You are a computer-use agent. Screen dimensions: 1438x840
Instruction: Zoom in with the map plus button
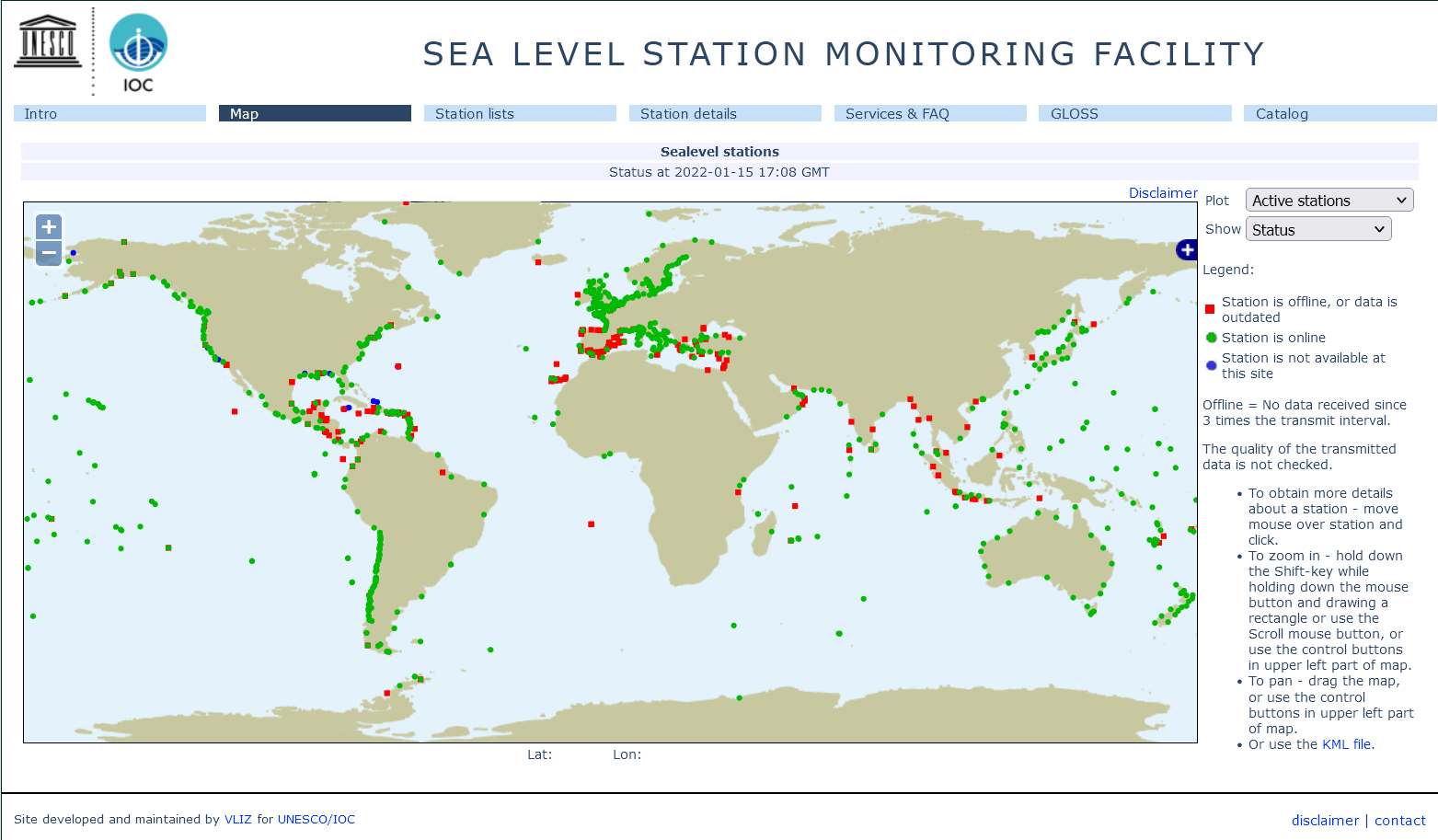[x=49, y=226]
